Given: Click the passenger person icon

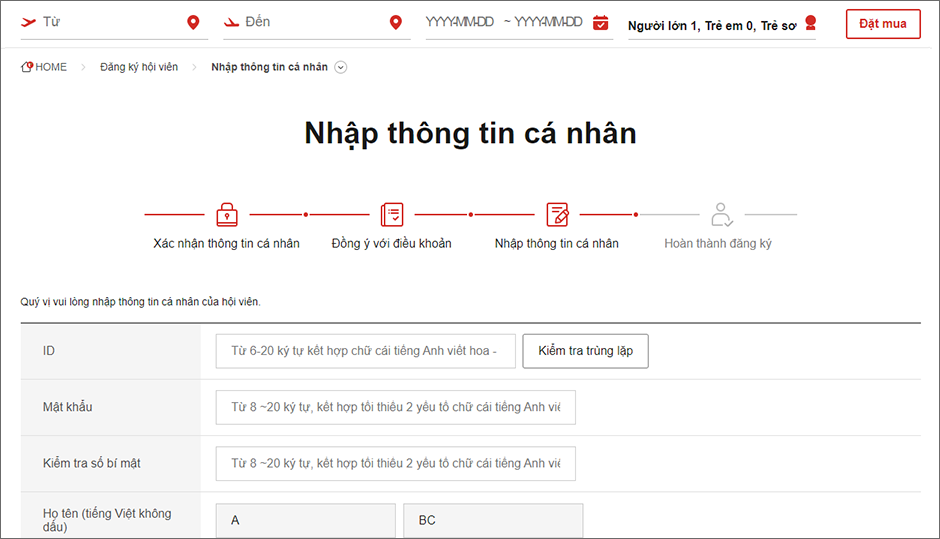Looking at the screenshot, I should click(810, 23).
